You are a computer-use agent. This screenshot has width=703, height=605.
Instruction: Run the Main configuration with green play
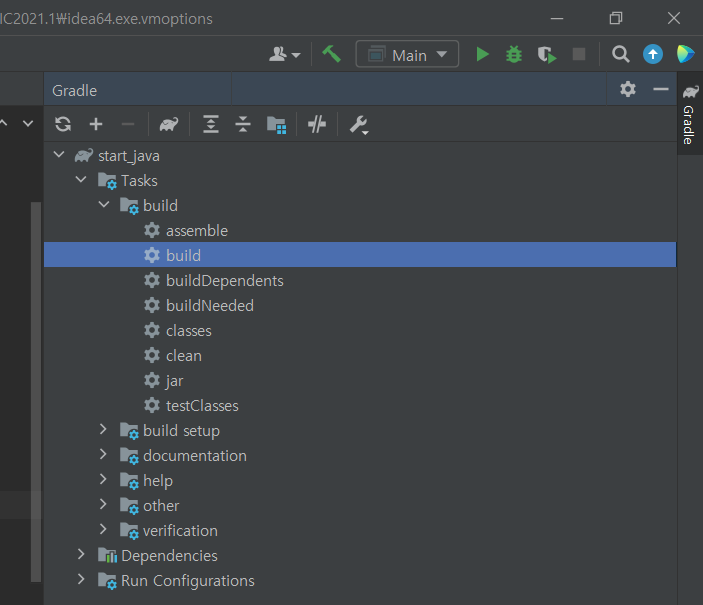[482, 54]
